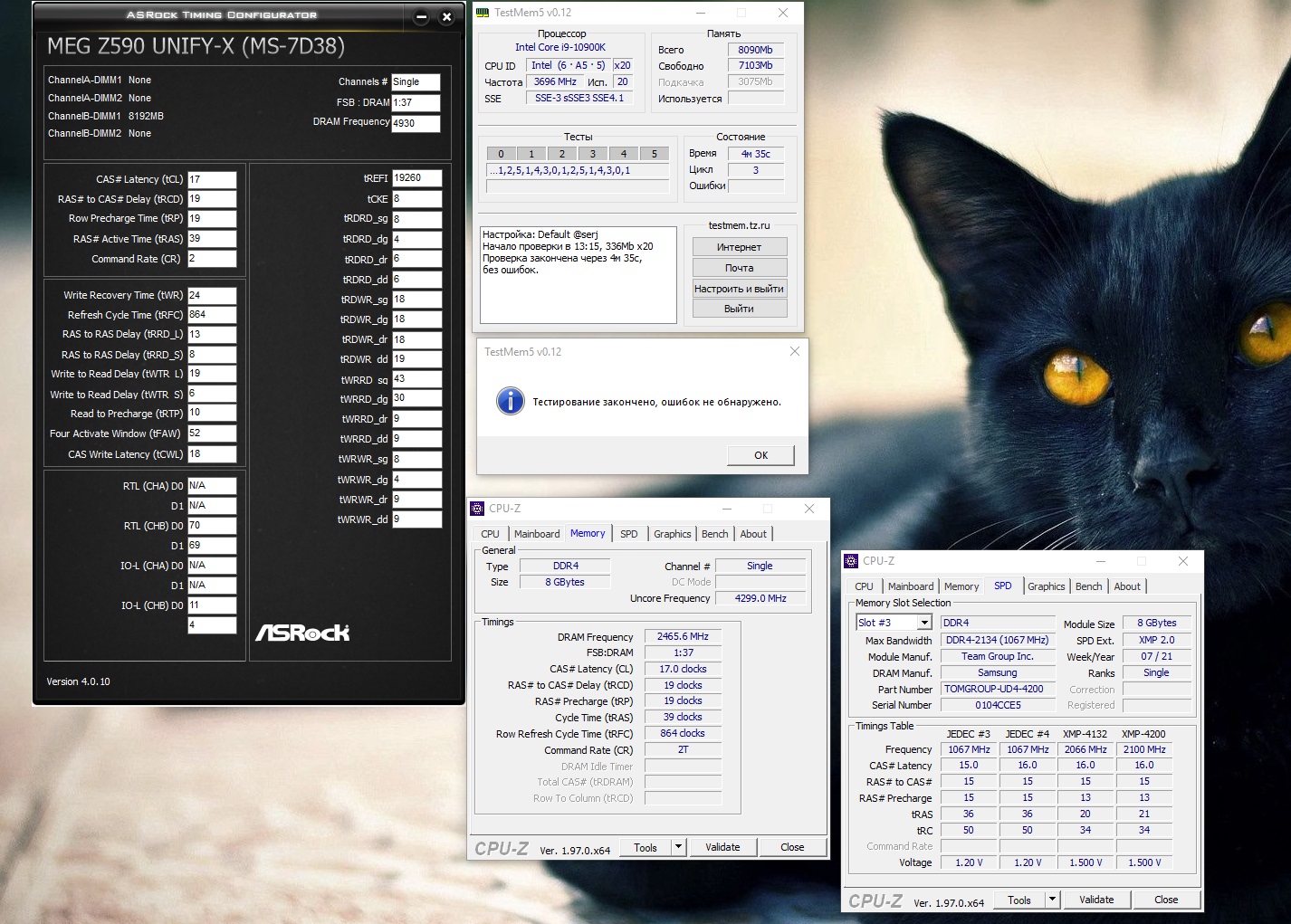
Task: Click the Four Activate Window (tFAW) field
Action: coord(212,433)
